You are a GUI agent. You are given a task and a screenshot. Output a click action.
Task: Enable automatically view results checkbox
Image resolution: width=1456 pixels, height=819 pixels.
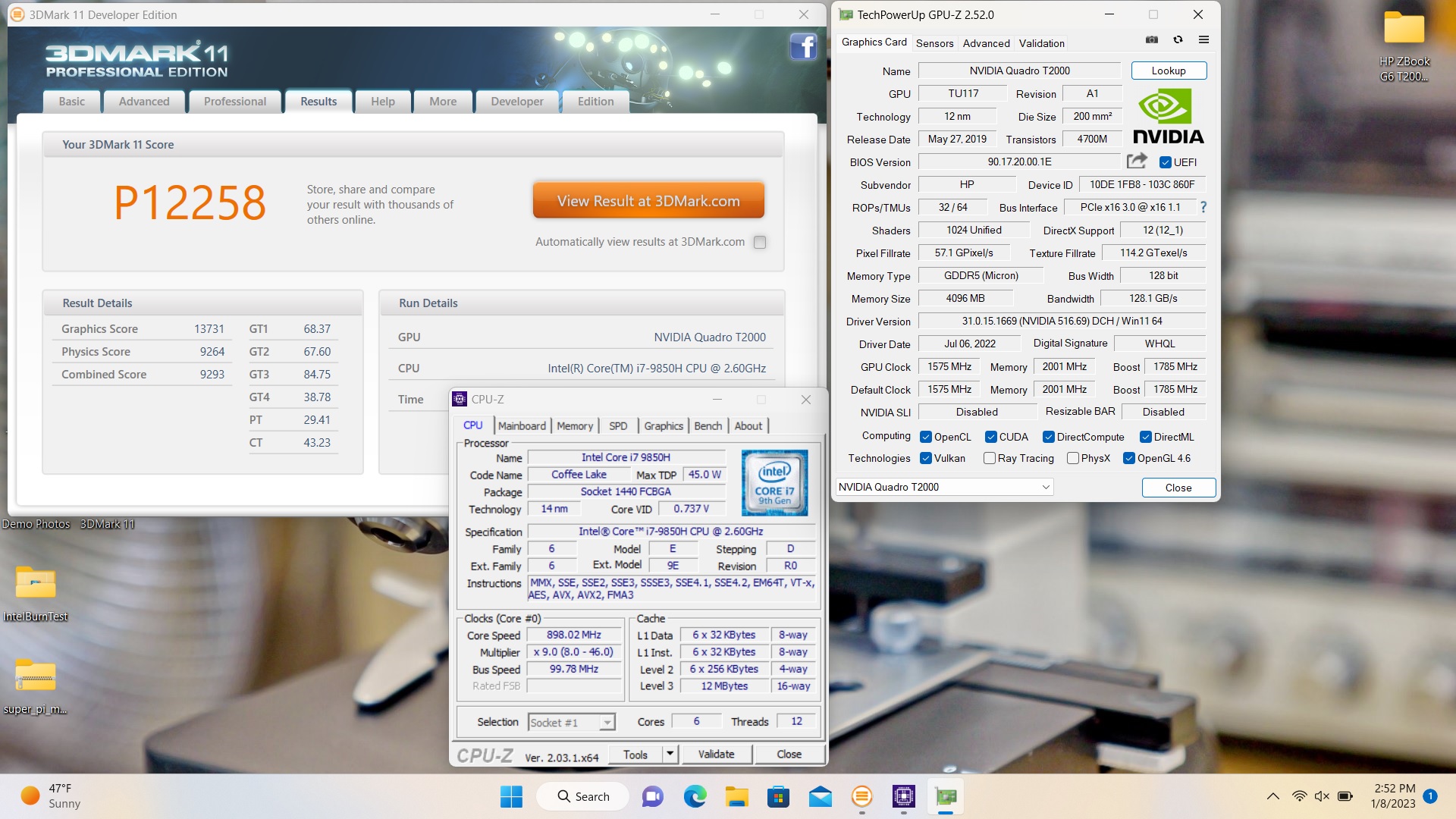coord(760,242)
